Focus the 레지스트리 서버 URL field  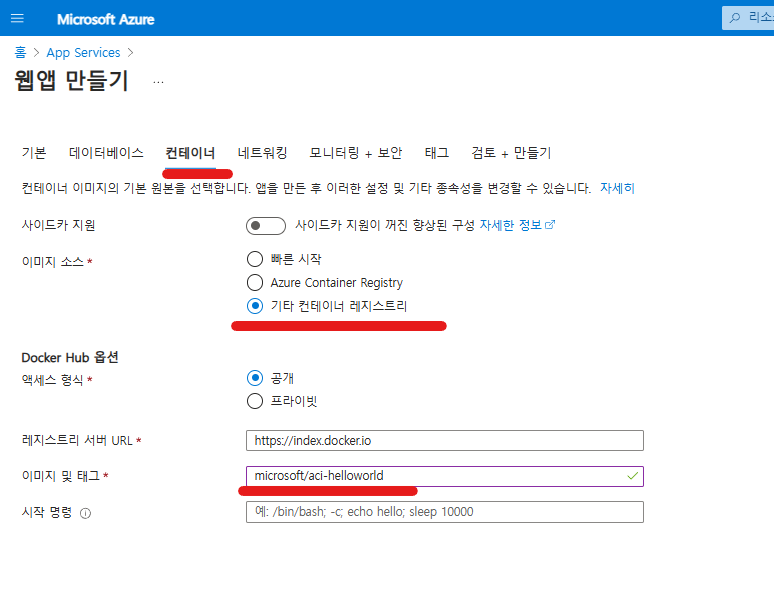(x=445, y=440)
